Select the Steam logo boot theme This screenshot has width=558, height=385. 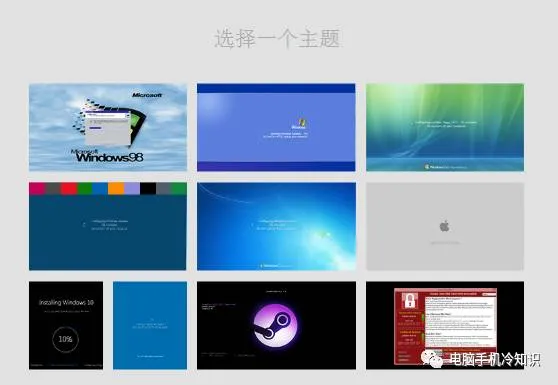276,325
